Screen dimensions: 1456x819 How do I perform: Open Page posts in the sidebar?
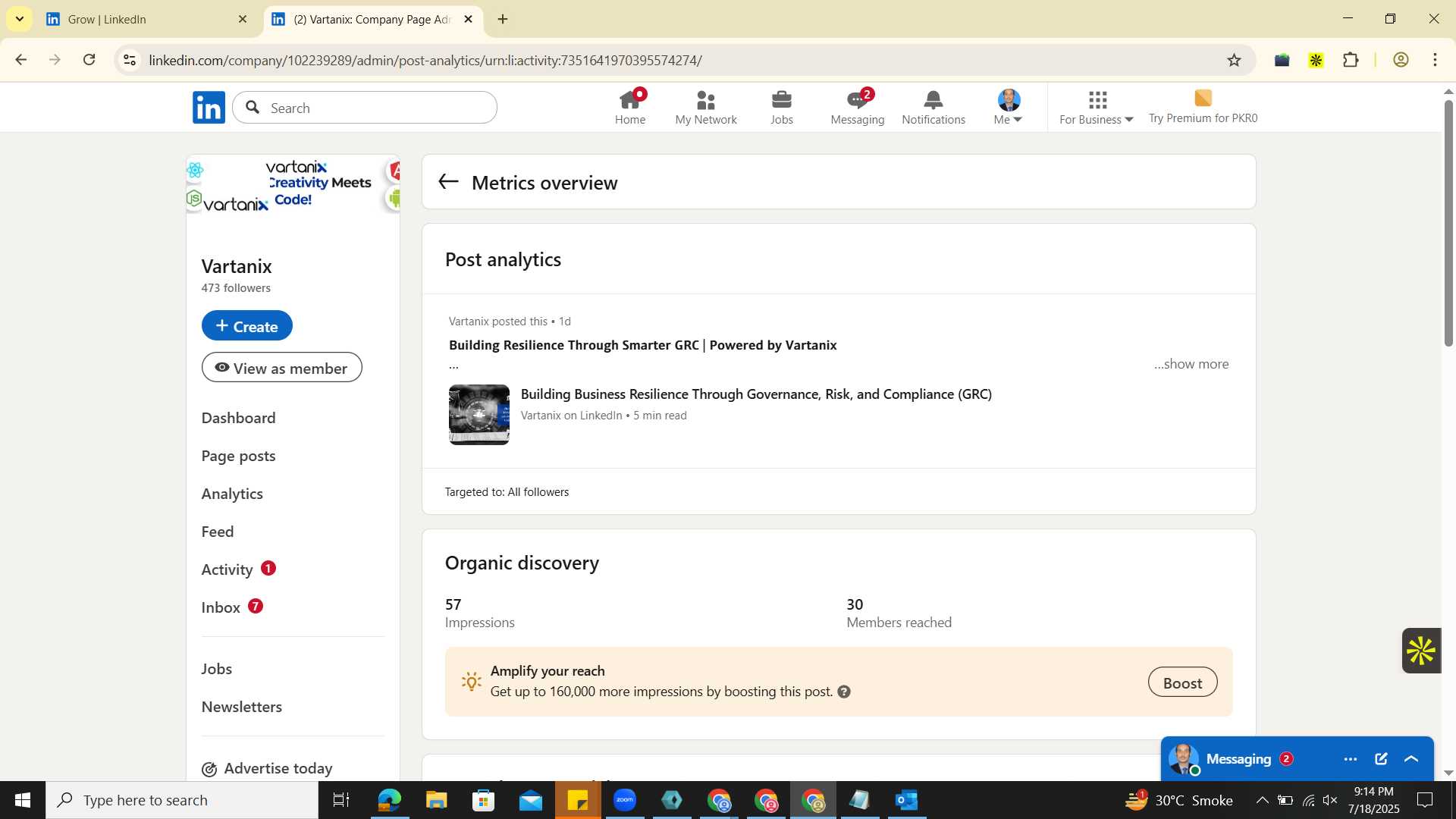tap(239, 456)
